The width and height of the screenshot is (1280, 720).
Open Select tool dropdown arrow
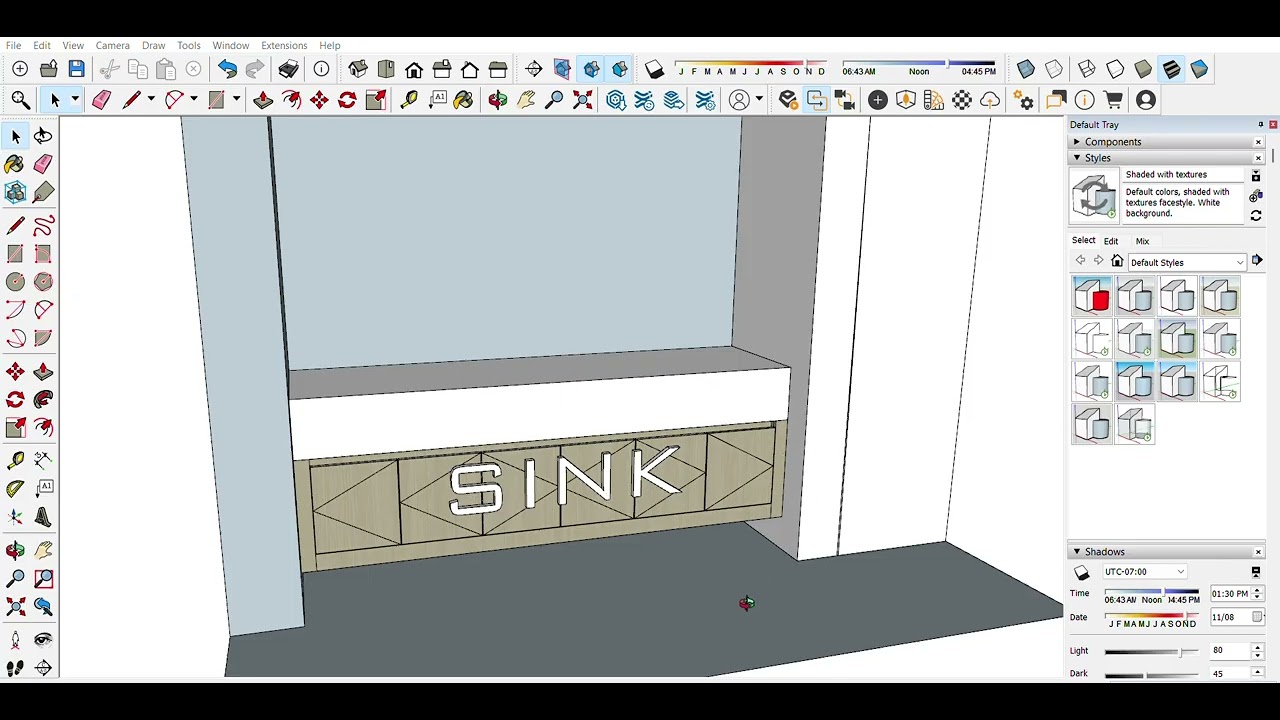pyautogui.click(x=74, y=100)
